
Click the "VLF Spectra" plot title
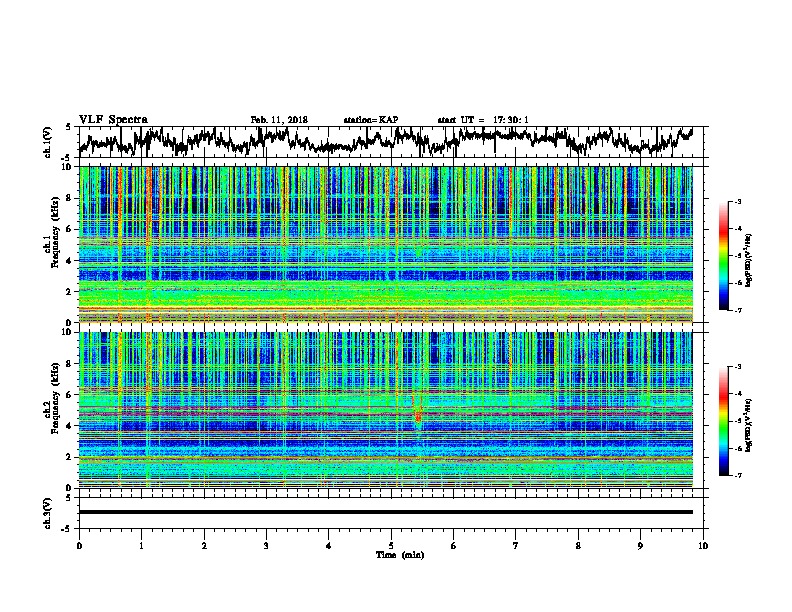[113, 120]
